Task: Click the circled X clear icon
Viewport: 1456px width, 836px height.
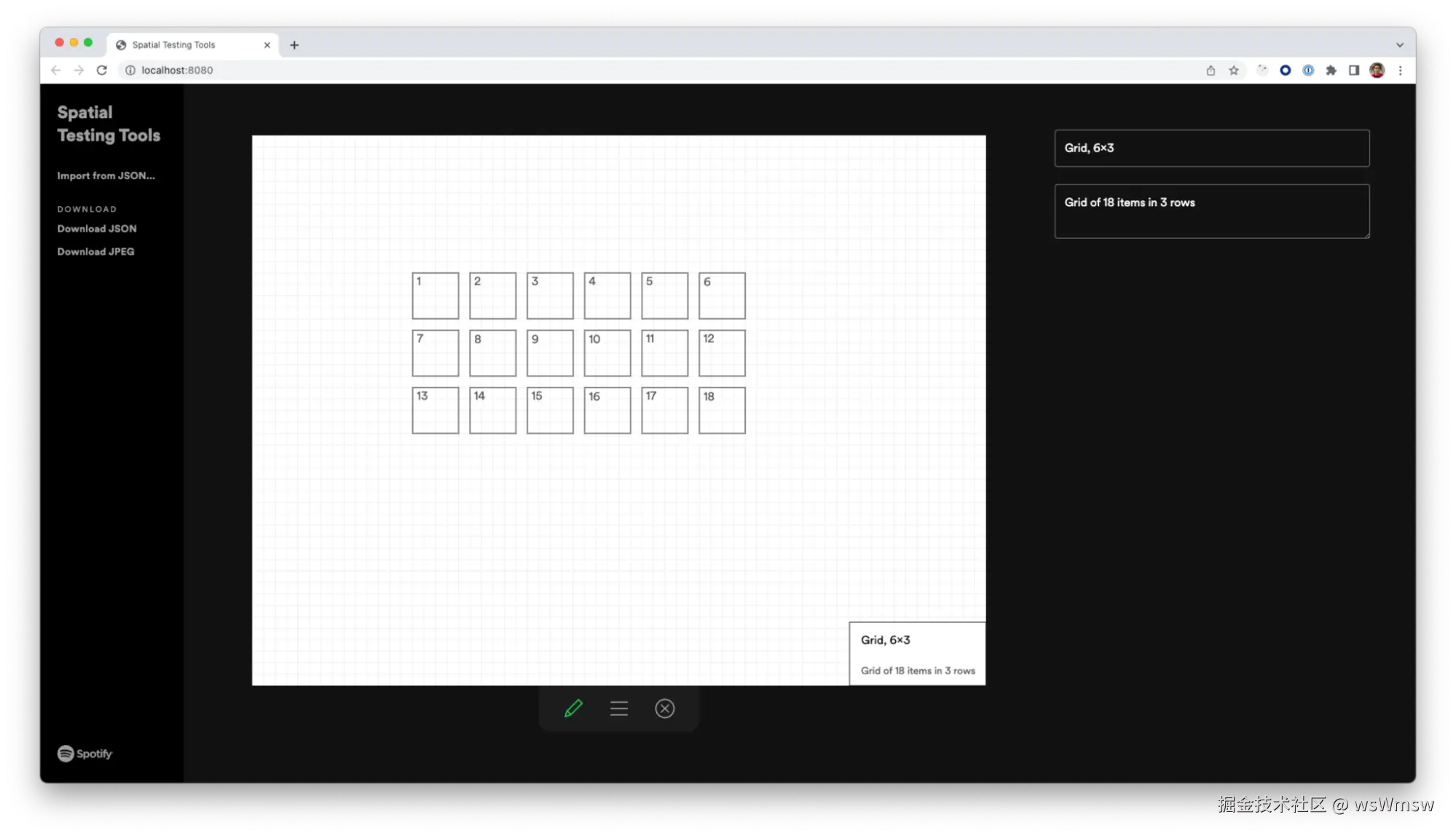Action: tap(664, 709)
